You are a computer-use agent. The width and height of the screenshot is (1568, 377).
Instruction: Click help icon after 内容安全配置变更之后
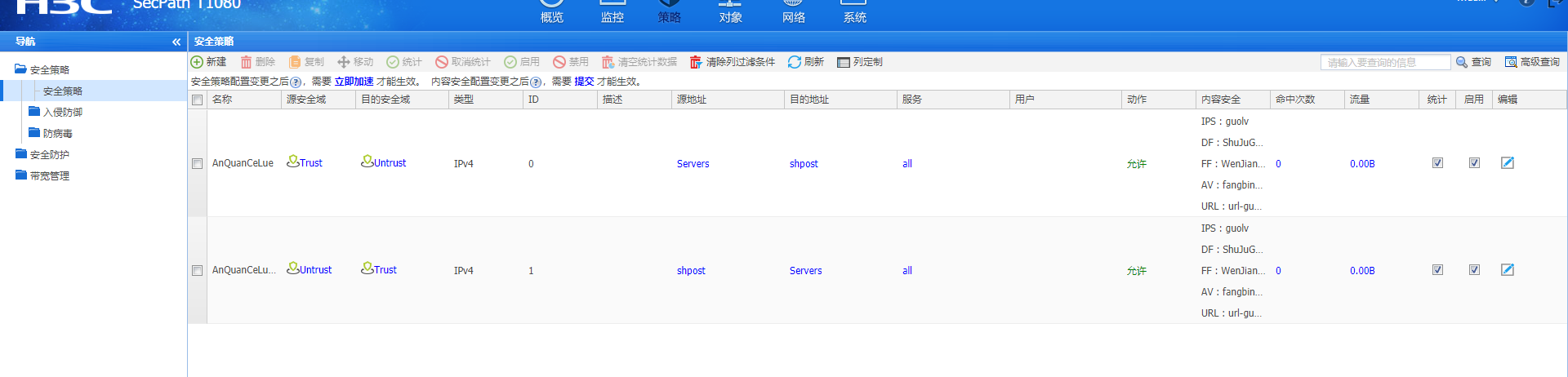[536, 82]
